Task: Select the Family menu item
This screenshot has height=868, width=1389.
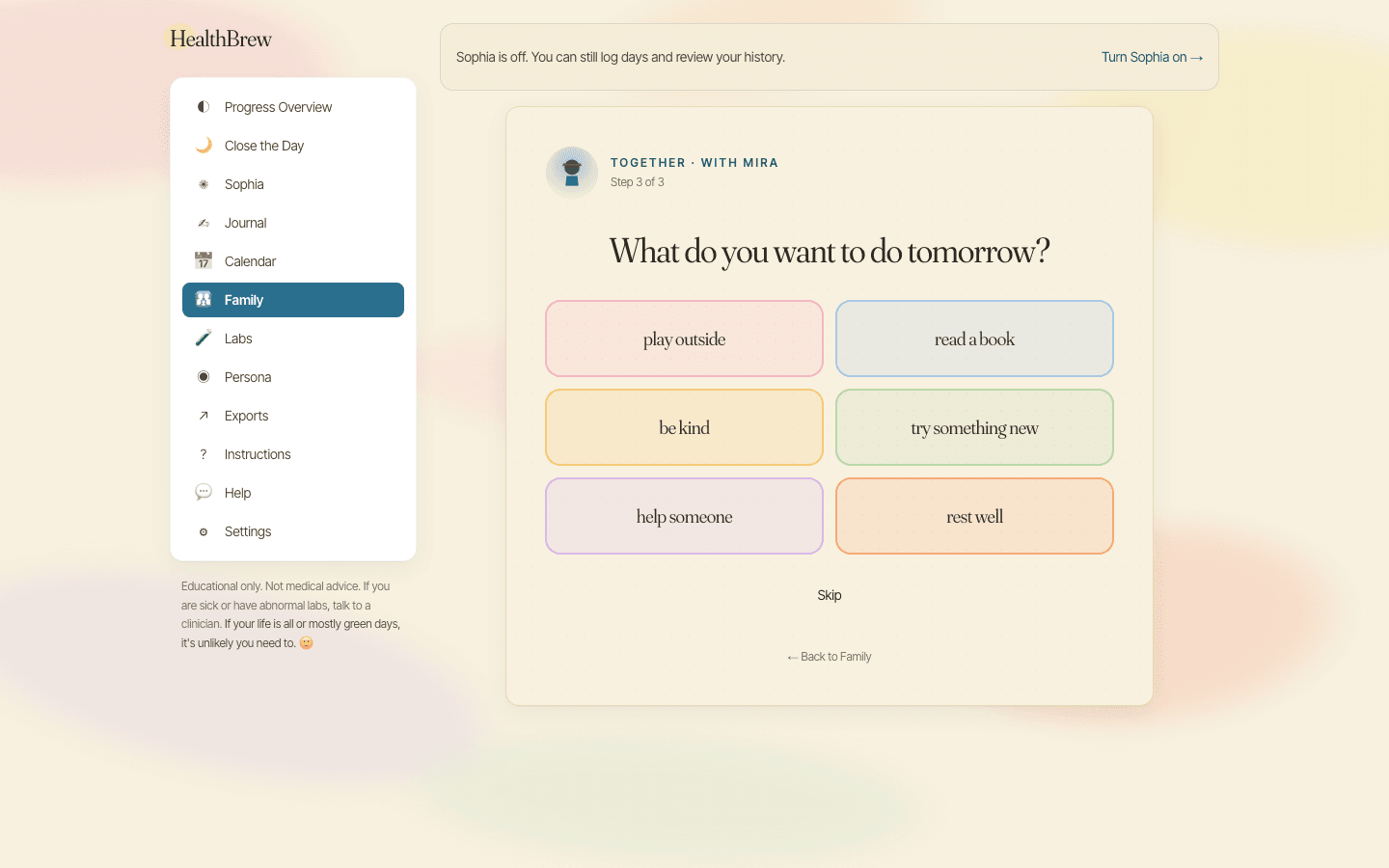Action: click(293, 300)
